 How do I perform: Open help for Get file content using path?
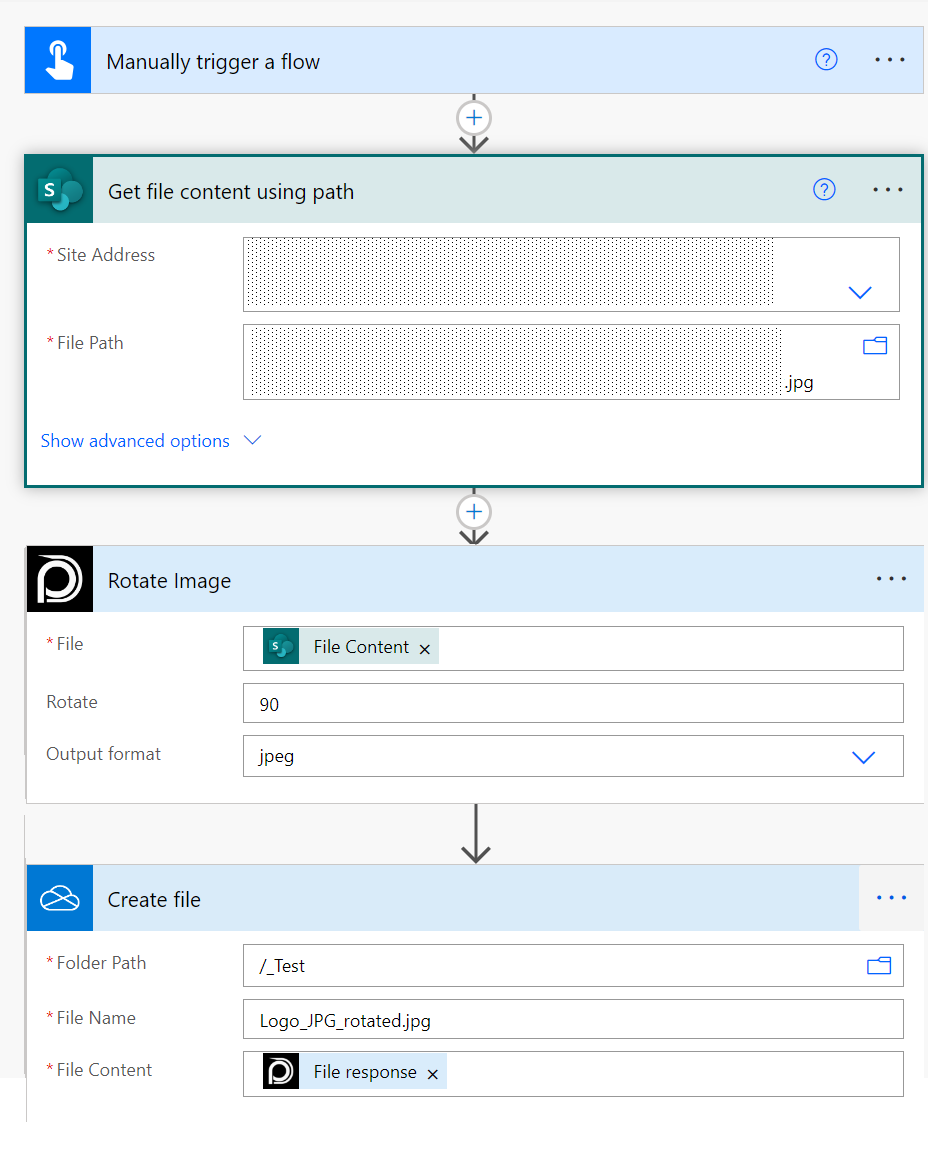pos(824,190)
